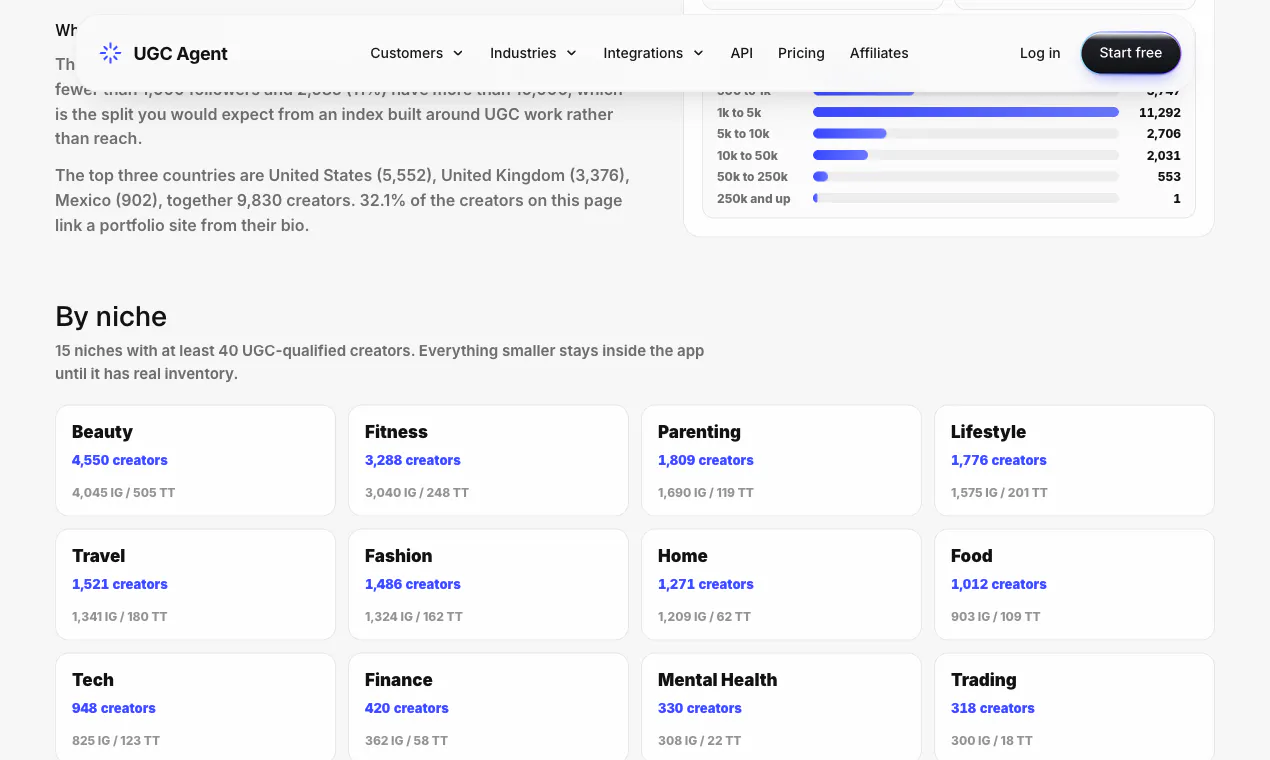Click the '1,575 IG / 201 TT' breakdown
This screenshot has width=1270, height=760.
[x=999, y=493]
